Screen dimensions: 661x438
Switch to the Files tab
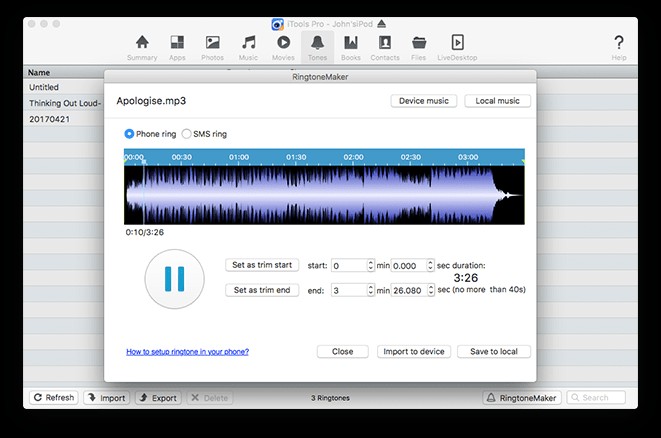point(419,46)
